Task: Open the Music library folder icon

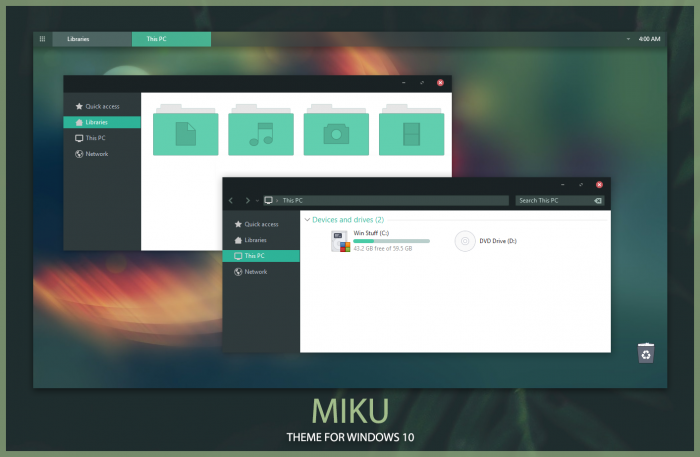Action: tap(261, 130)
